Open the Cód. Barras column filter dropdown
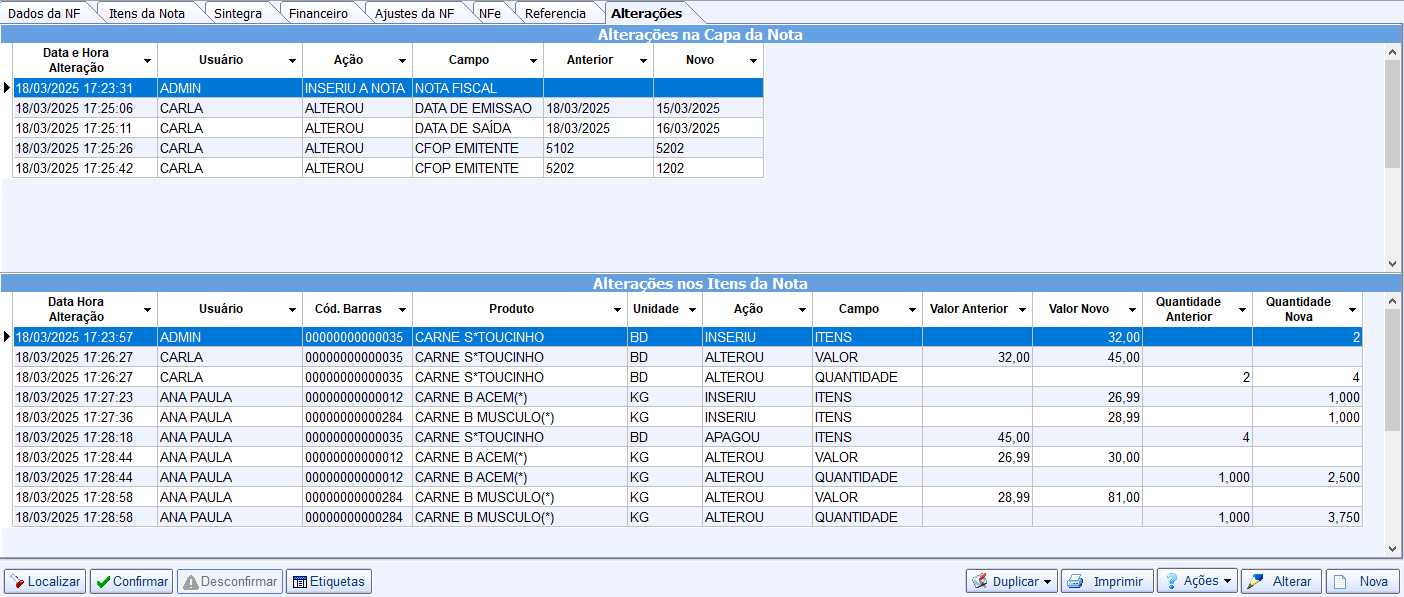This screenshot has width=1404, height=597. [402, 310]
